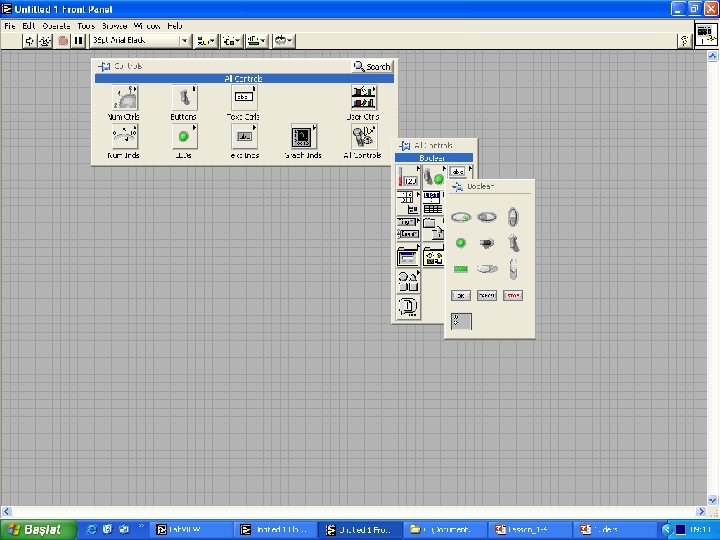Pick the lit round push button
This screenshot has height=540, width=720.
[x=461, y=217]
